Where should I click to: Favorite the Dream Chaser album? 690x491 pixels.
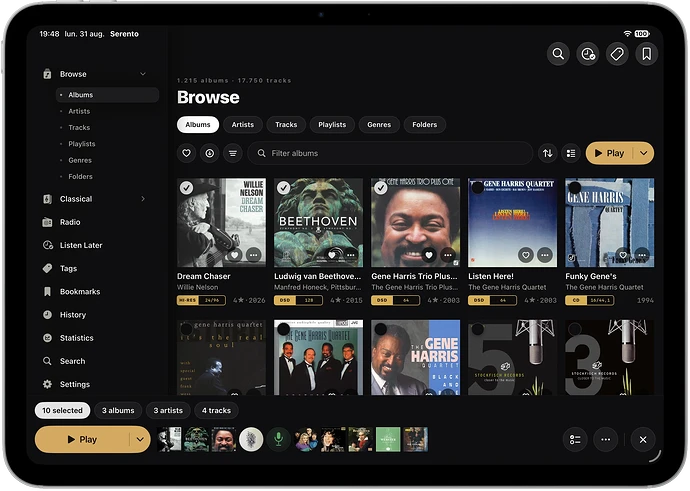click(235, 255)
